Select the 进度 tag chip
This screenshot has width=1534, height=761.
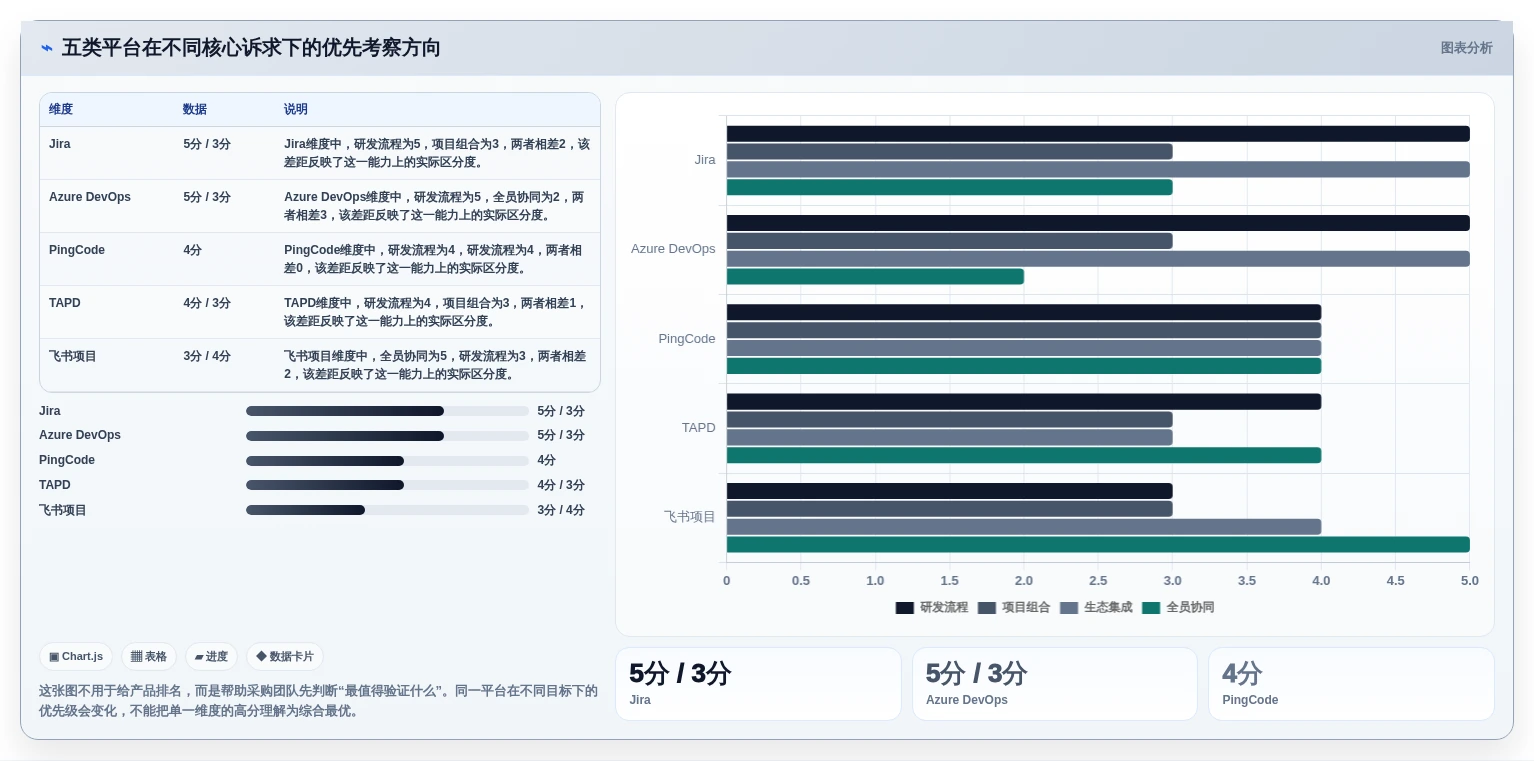211,657
